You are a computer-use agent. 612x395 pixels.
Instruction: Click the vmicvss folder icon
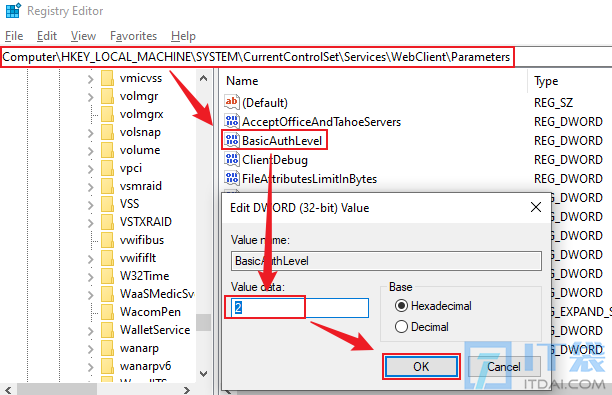(x=107, y=78)
